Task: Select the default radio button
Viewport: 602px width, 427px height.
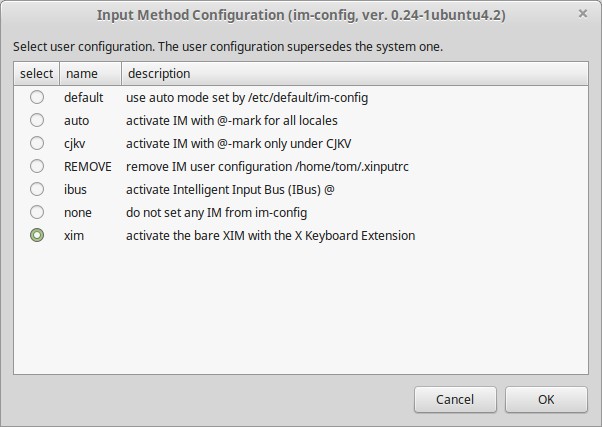Action: (37, 97)
